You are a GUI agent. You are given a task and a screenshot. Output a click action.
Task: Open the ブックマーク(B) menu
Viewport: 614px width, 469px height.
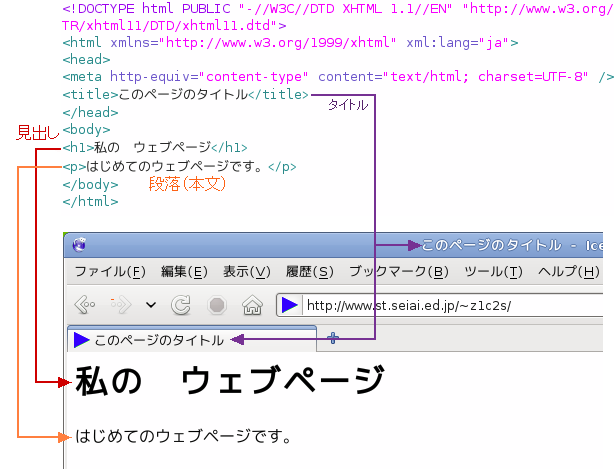pos(398,272)
